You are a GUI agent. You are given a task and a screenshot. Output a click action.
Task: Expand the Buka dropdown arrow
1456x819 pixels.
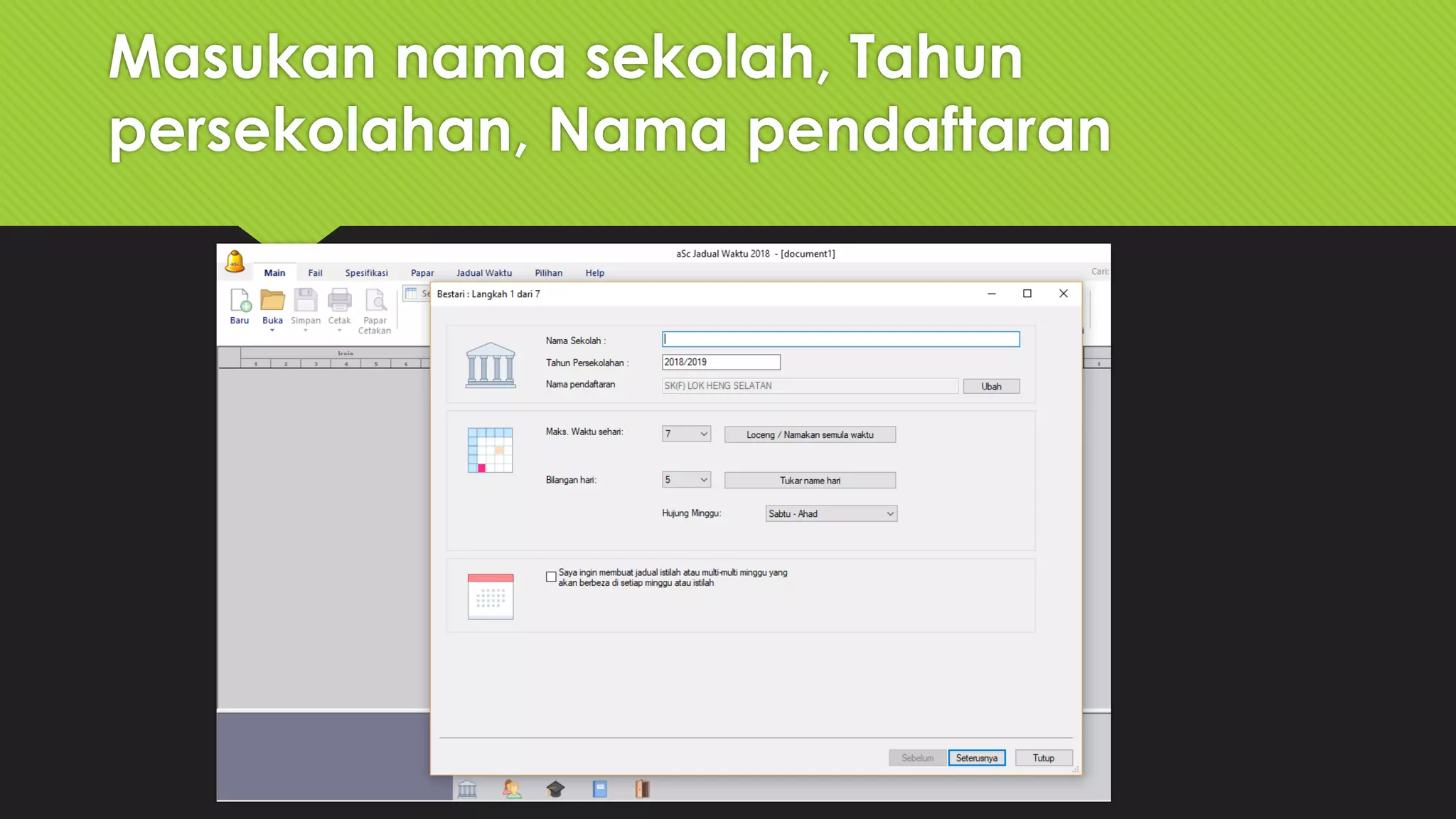pos(272,331)
